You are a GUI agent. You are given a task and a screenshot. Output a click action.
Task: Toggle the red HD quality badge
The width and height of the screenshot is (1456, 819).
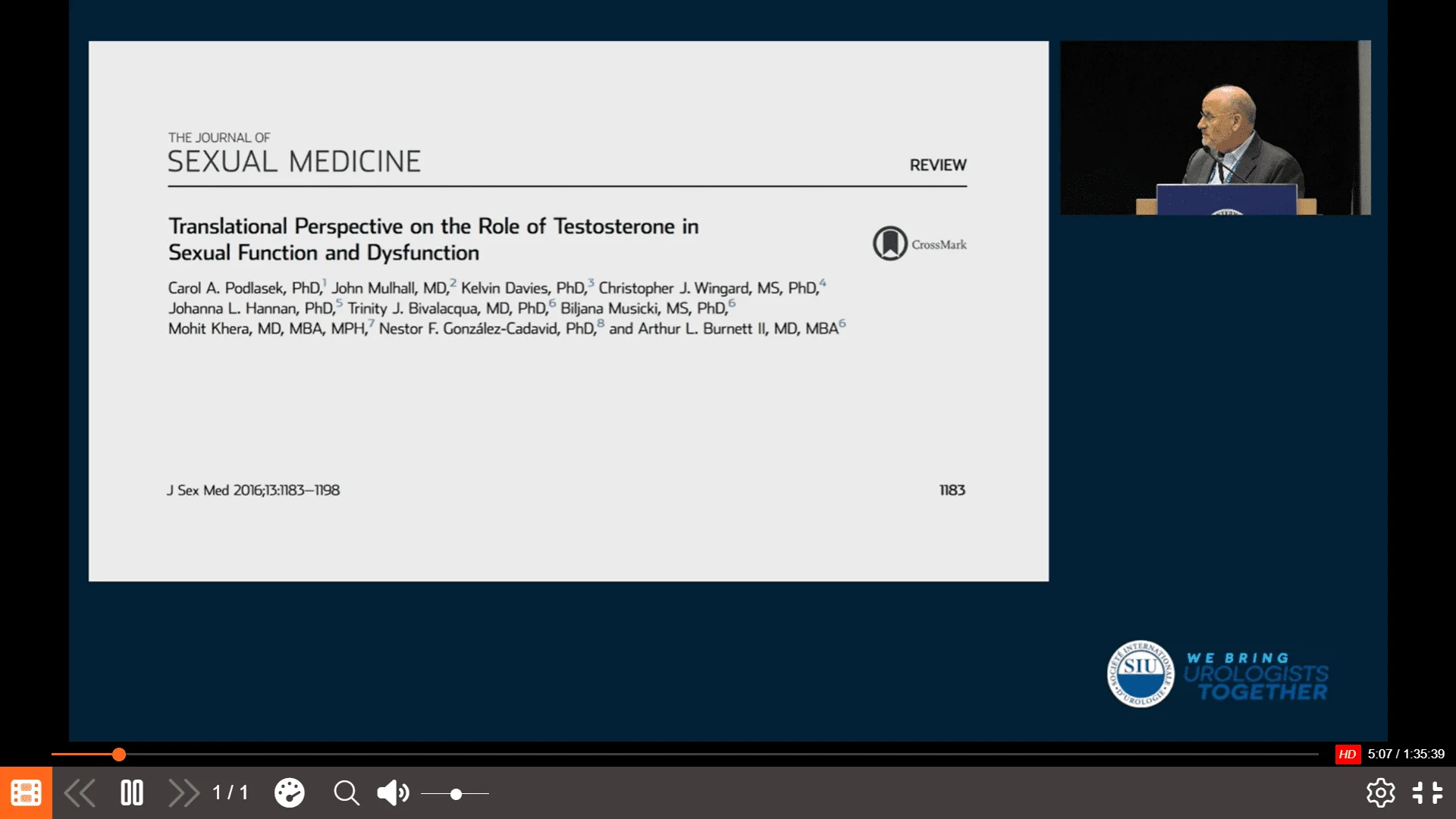coord(1348,754)
